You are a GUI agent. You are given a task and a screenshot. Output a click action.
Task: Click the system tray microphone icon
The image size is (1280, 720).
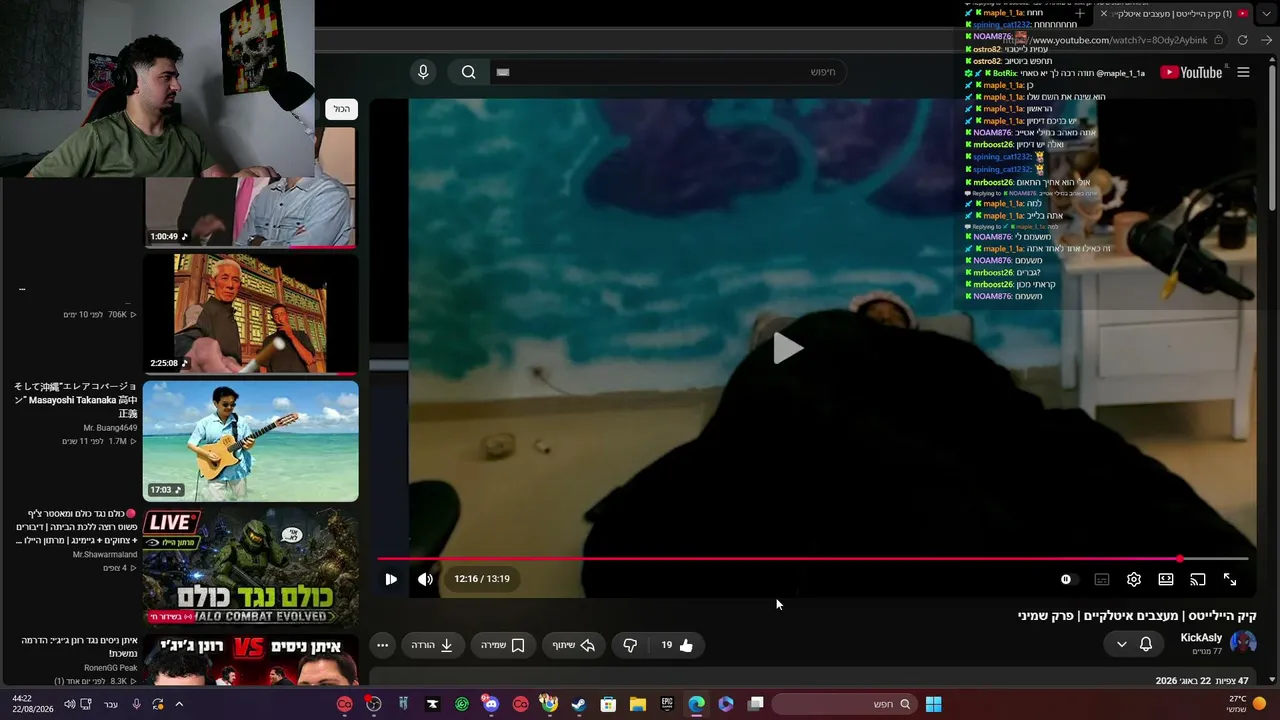point(136,704)
